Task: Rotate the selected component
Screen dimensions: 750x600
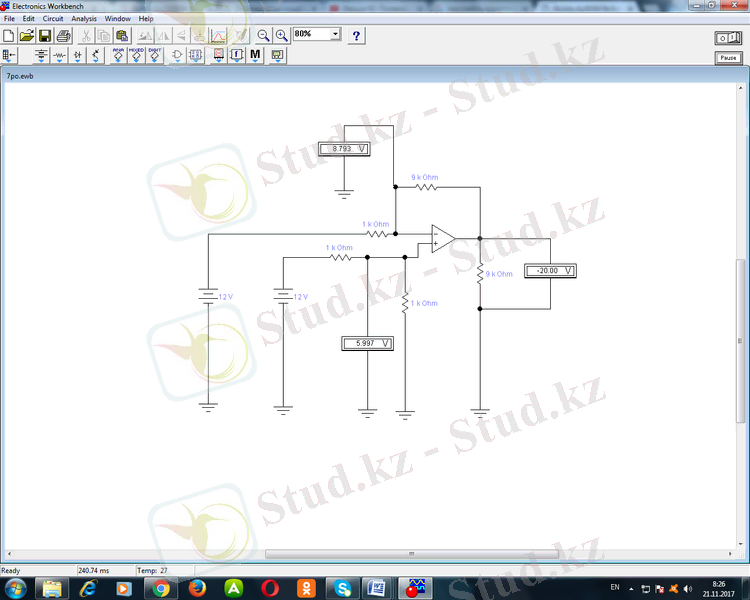Action: (144, 36)
